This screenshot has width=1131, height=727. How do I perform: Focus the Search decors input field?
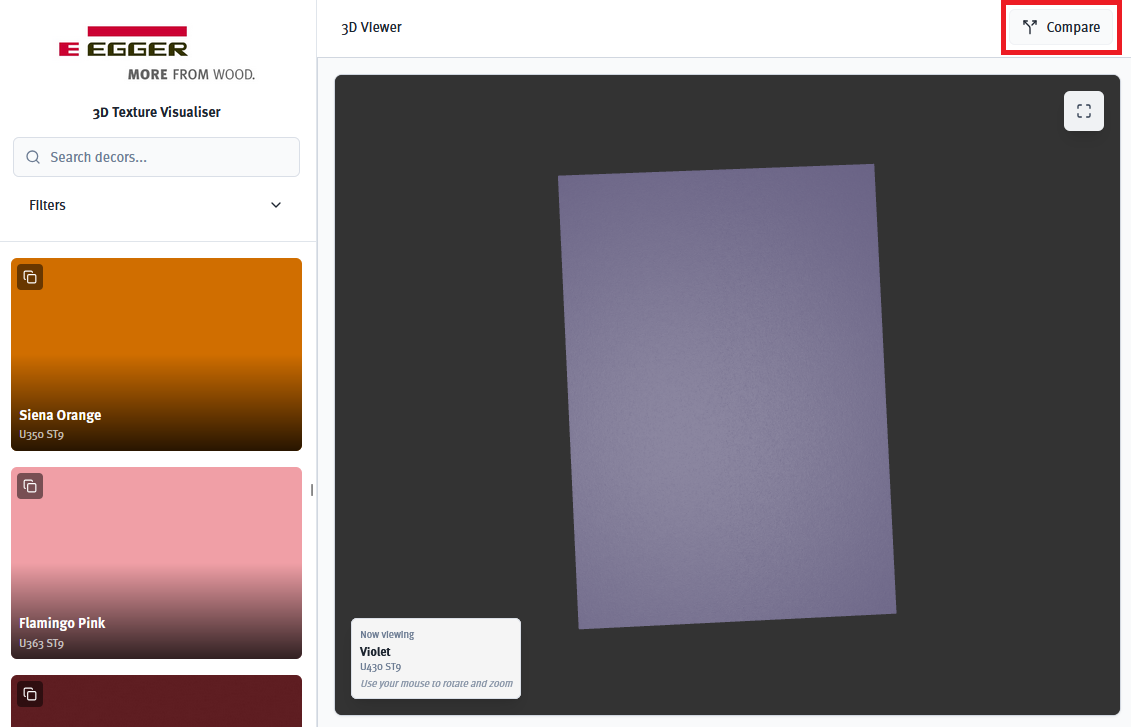pos(157,157)
